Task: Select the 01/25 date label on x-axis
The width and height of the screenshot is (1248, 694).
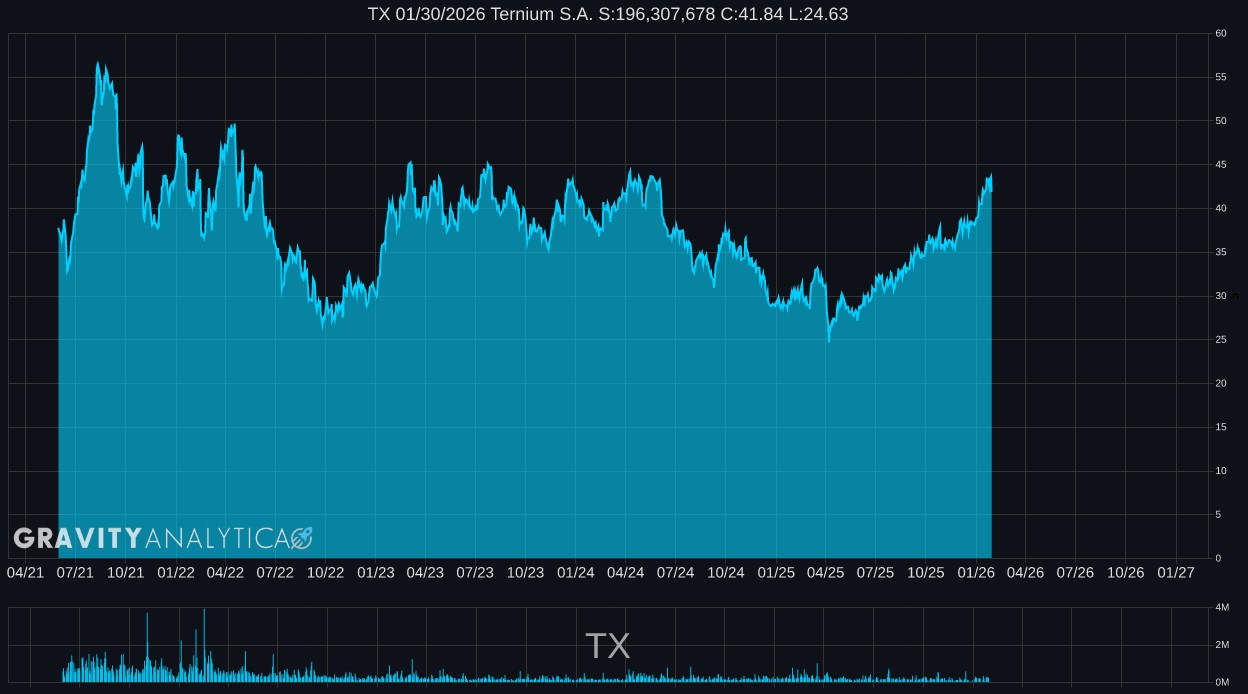Action: [x=775, y=573]
